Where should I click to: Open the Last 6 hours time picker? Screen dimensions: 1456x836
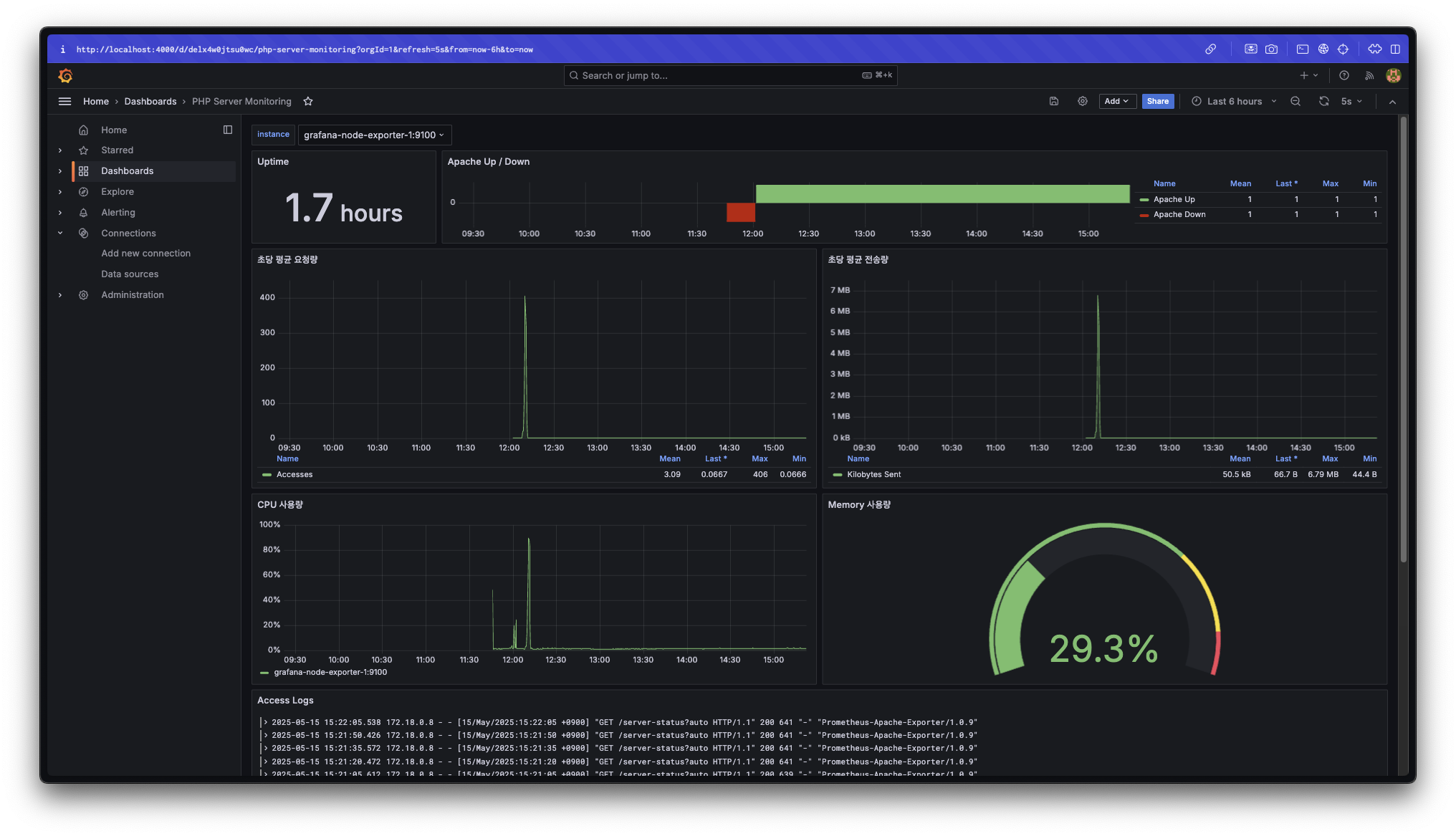point(1234,101)
